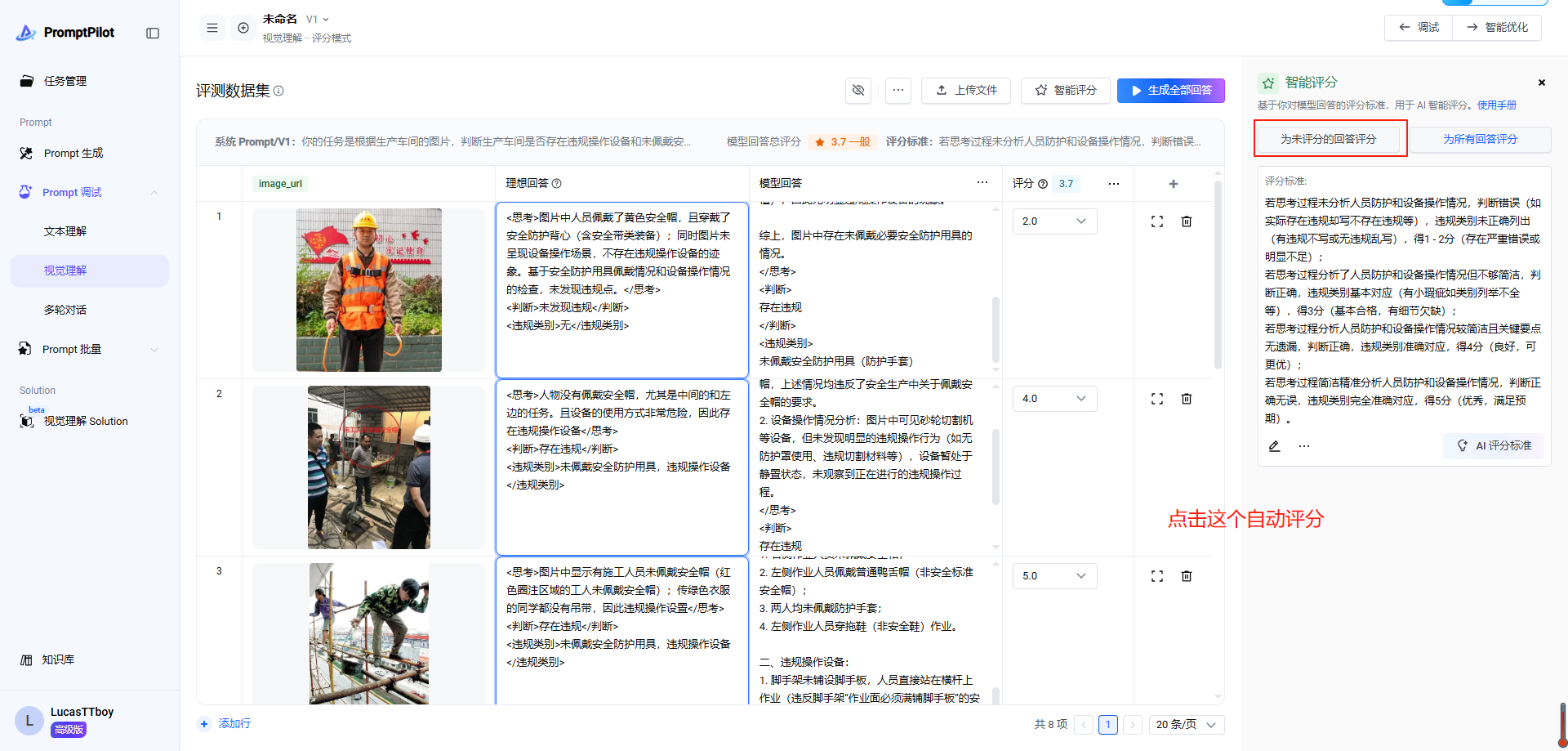Add a column with plus icon

click(x=1174, y=184)
